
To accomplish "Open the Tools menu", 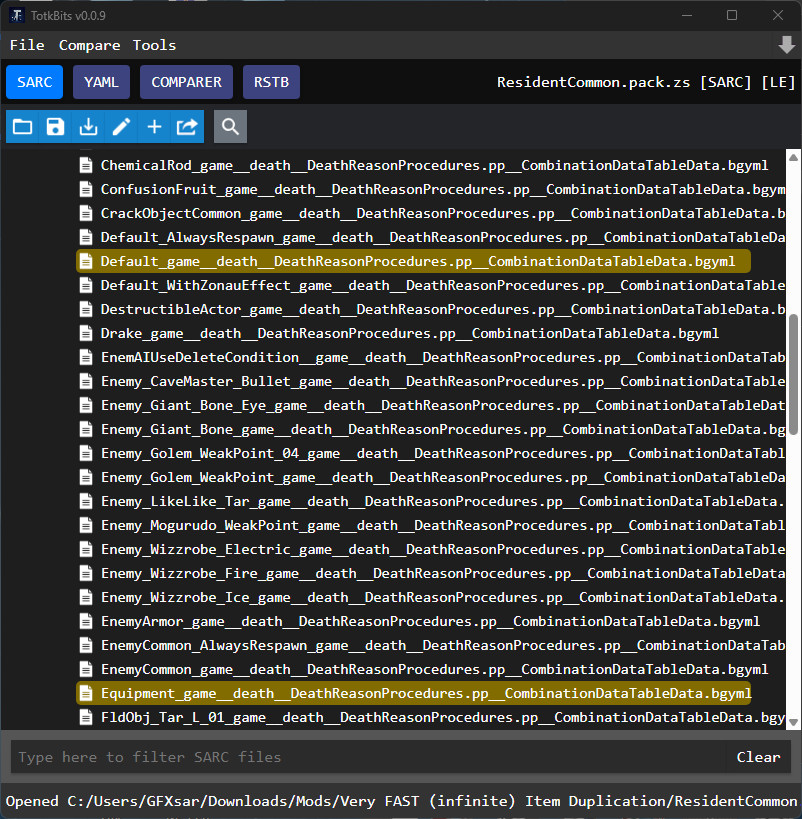I will (x=154, y=45).
